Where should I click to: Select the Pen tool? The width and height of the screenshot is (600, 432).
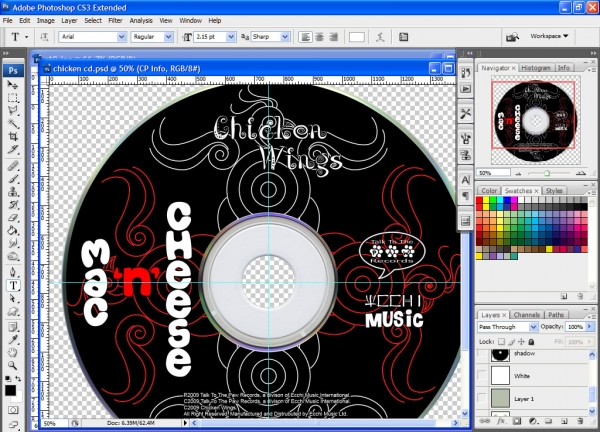pyautogui.click(x=13, y=272)
